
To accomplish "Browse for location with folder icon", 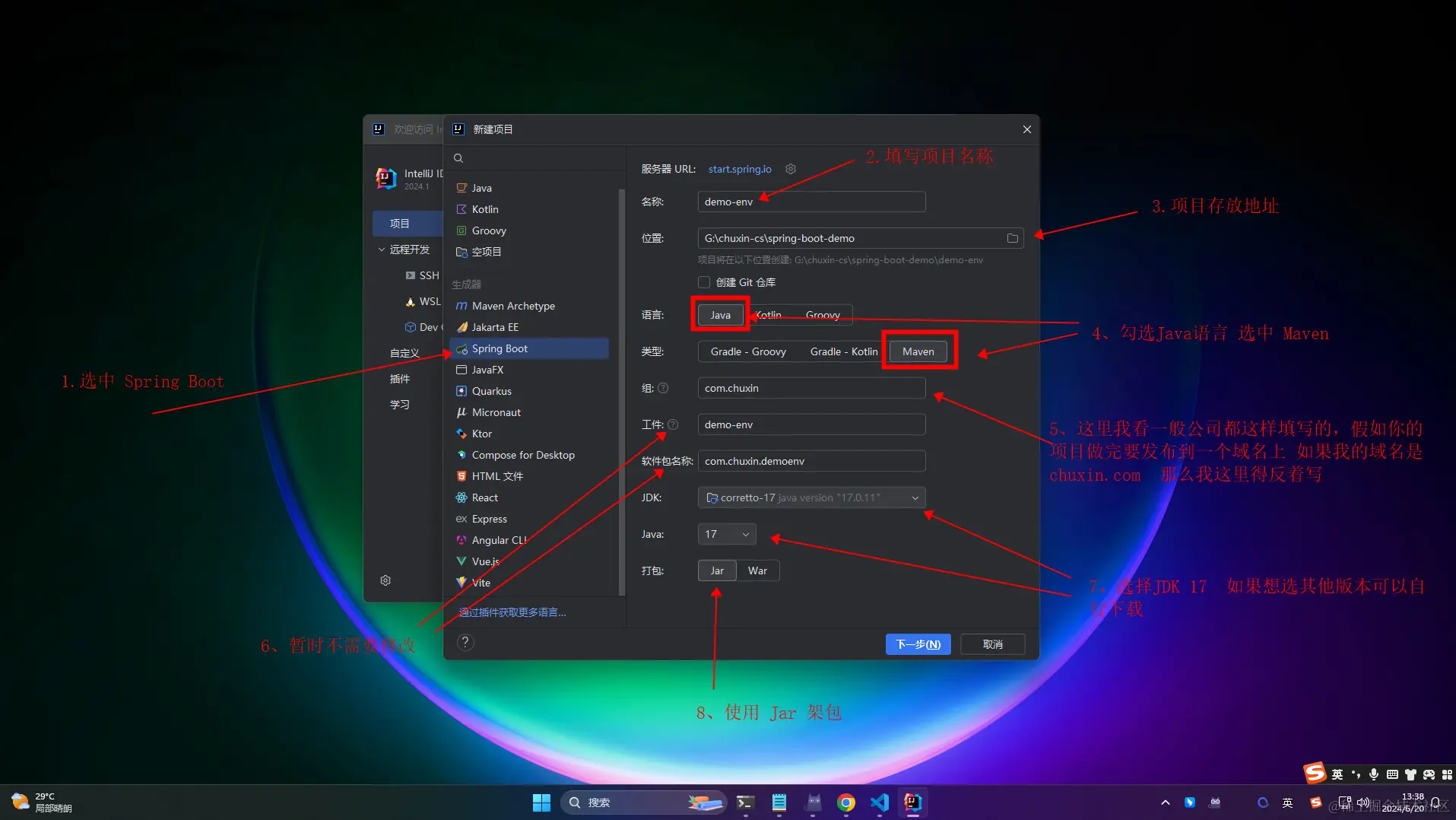I will 1012,238.
